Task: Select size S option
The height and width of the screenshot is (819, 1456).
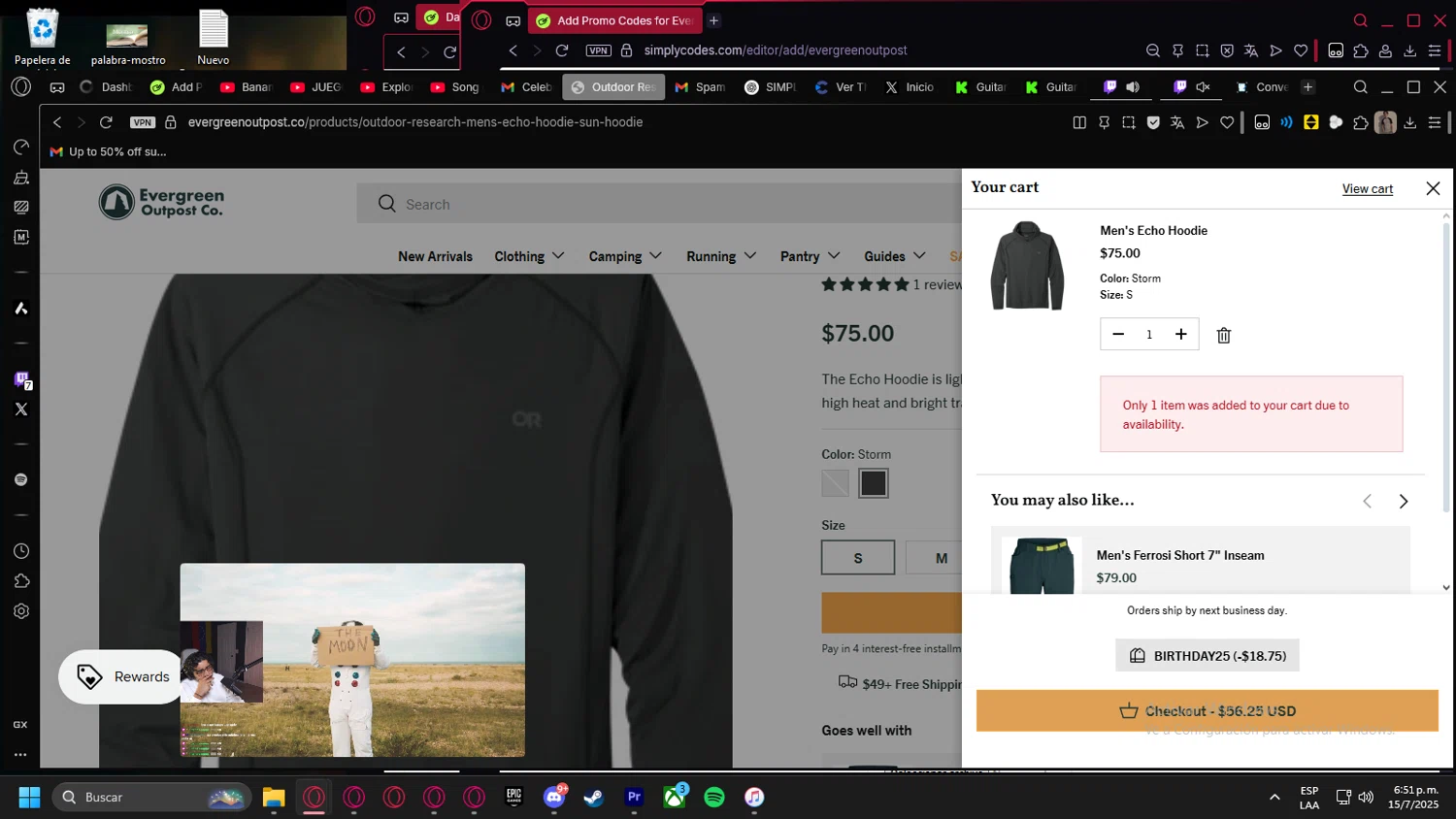Action: coord(858,558)
